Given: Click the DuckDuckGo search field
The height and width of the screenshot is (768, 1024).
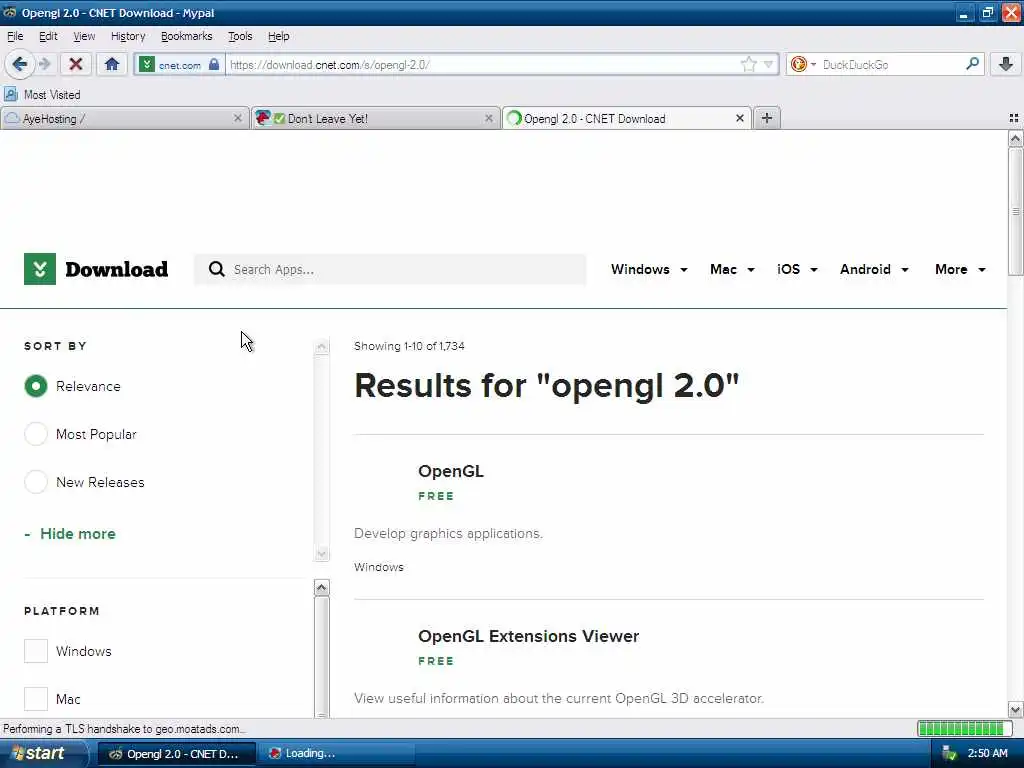Looking at the screenshot, I should coord(891,65).
